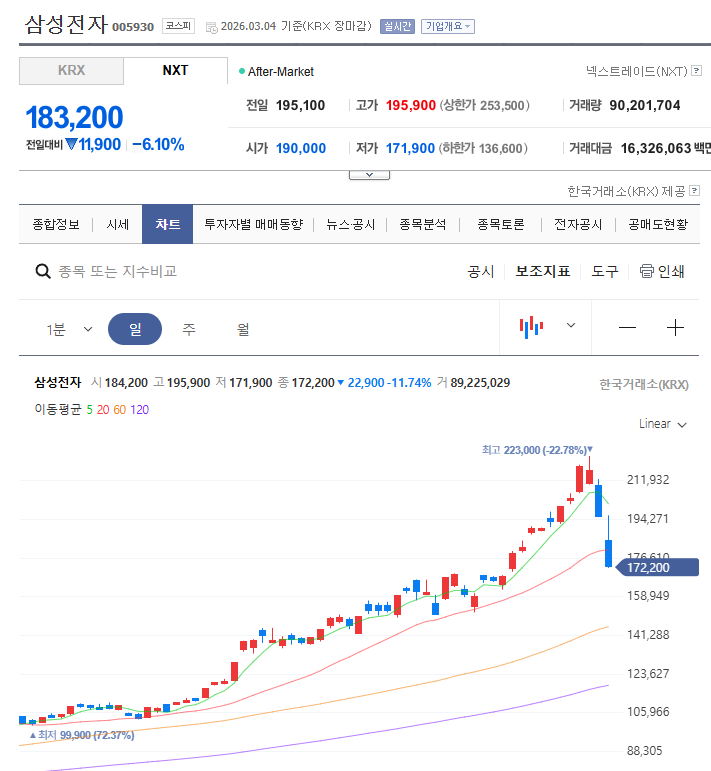Image resolution: width=711 pixels, height=771 pixels.
Task: Select the 일 daily chart period
Action: (135, 329)
